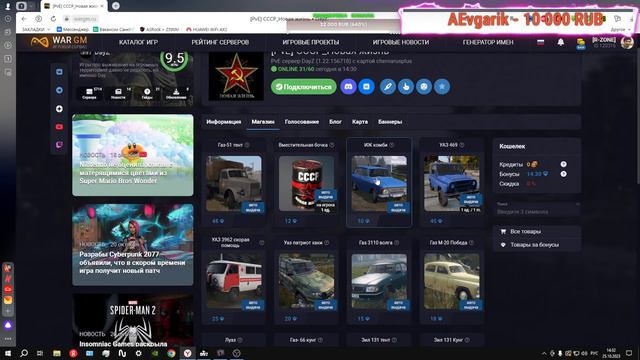This screenshot has height=360, width=640.
Task: Open Chrome from taskbar
Action: coord(171,353)
